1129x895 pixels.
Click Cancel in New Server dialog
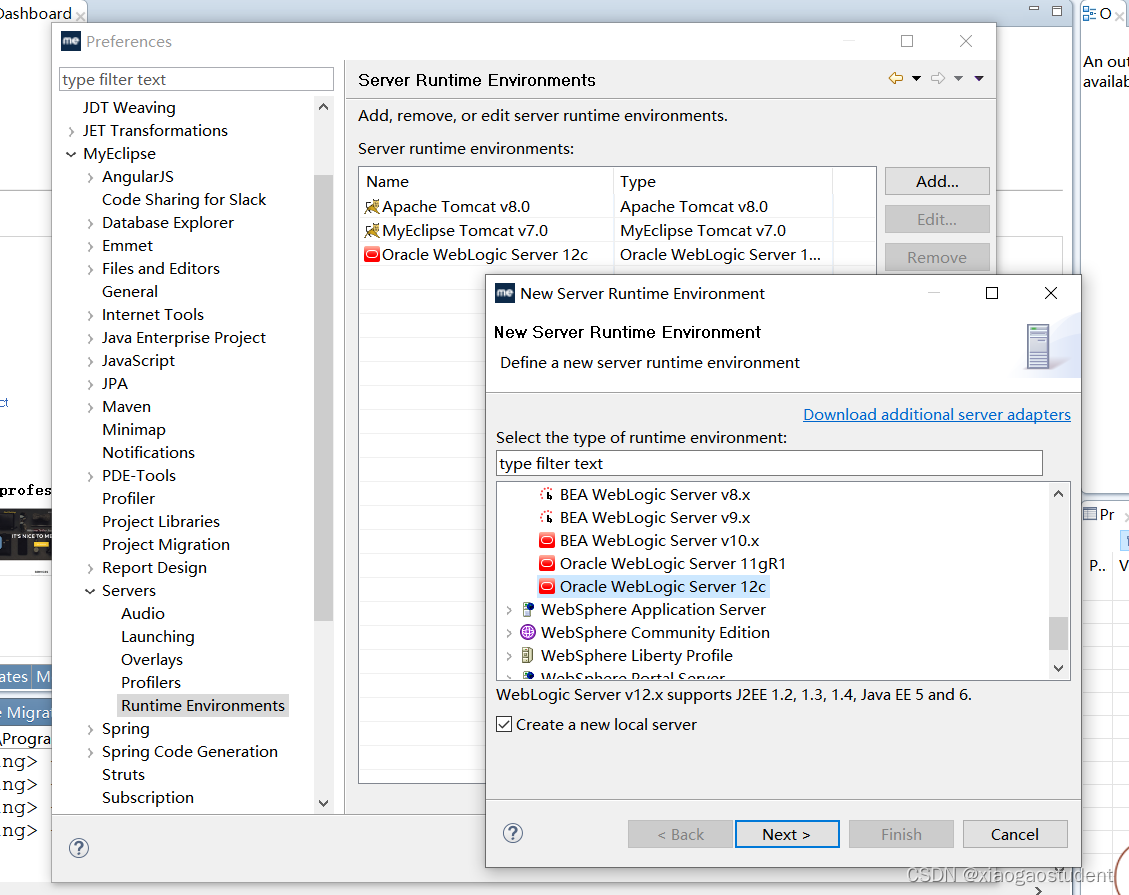tap(1015, 834)
